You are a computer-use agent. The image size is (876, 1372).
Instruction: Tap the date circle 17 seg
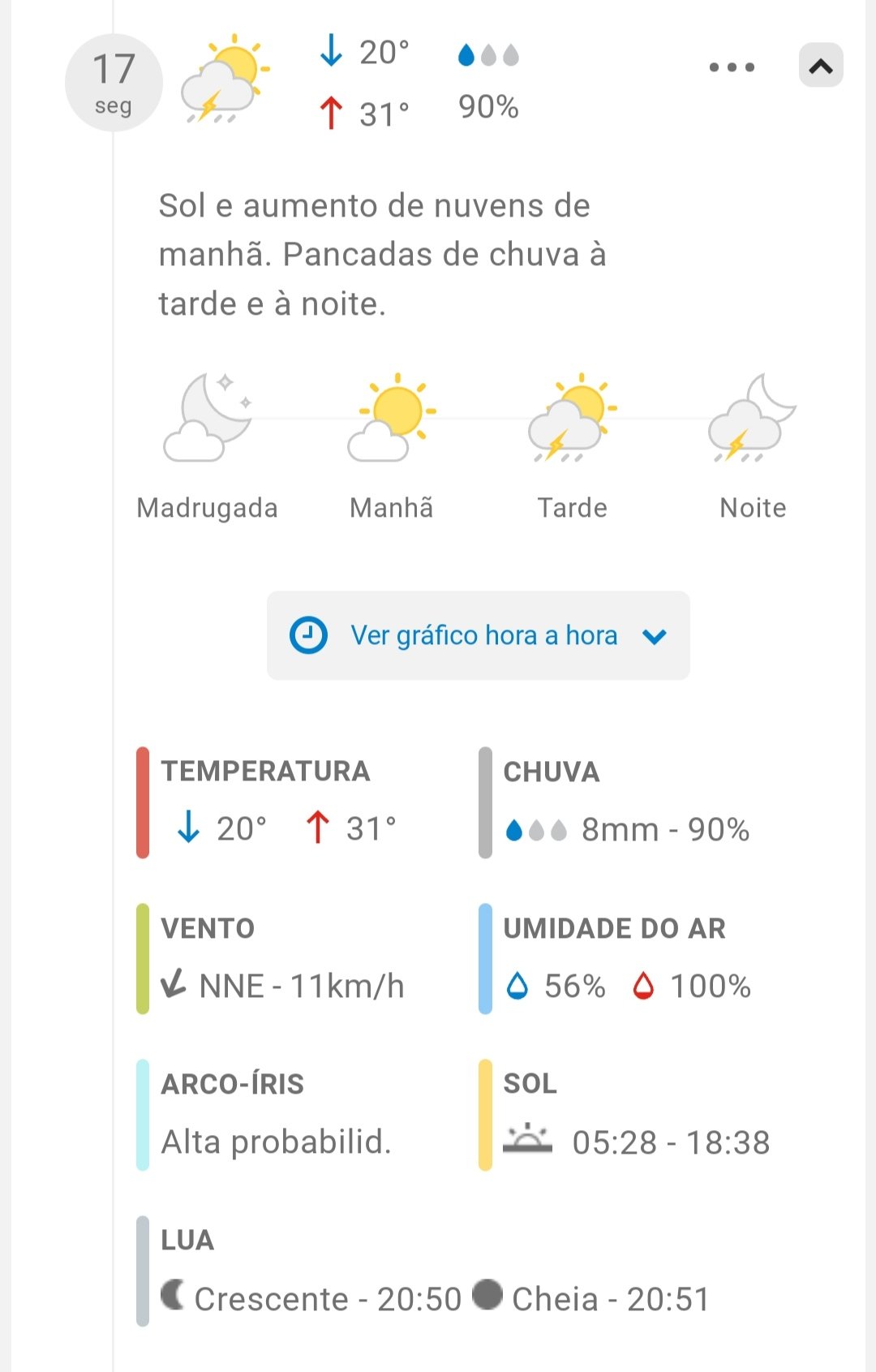(x=114, y=82)
